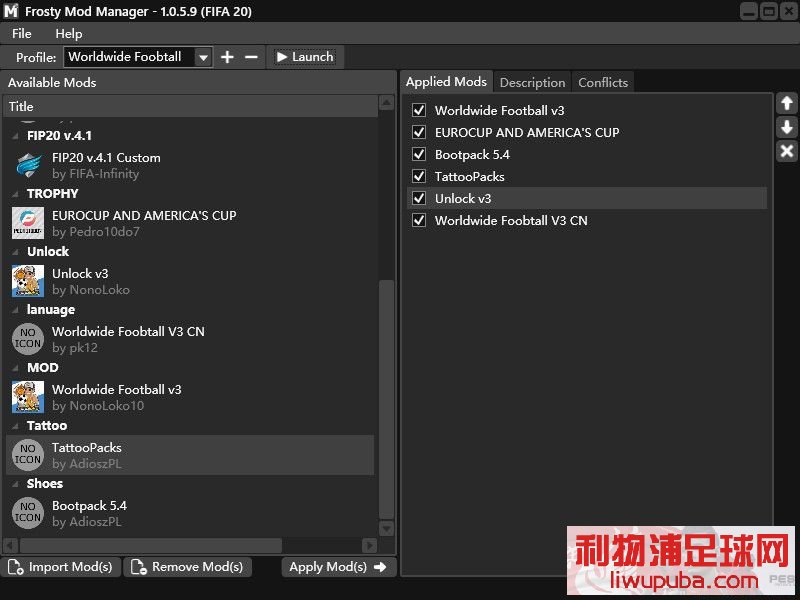
Task: Select Worldwide Foobtall V3 CN in available mods
Action: click(190, 339)
